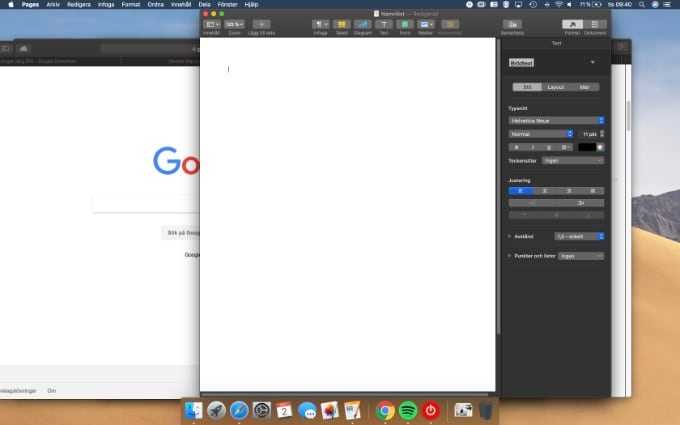Toggle the Format inspector brush icon

(572, 24)
